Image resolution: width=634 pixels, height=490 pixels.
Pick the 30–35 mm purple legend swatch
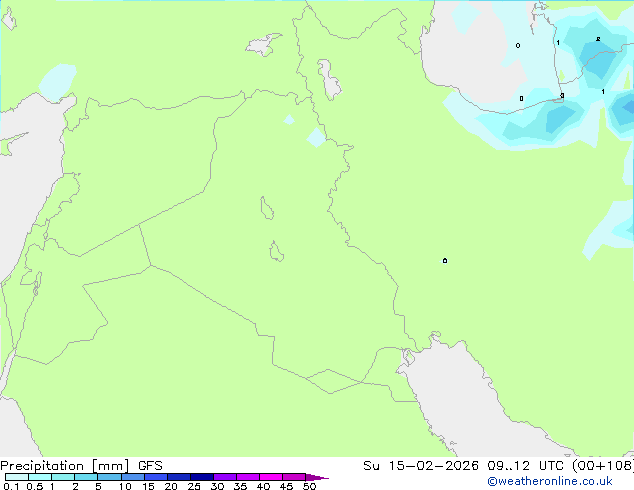(x=225, y=477)
